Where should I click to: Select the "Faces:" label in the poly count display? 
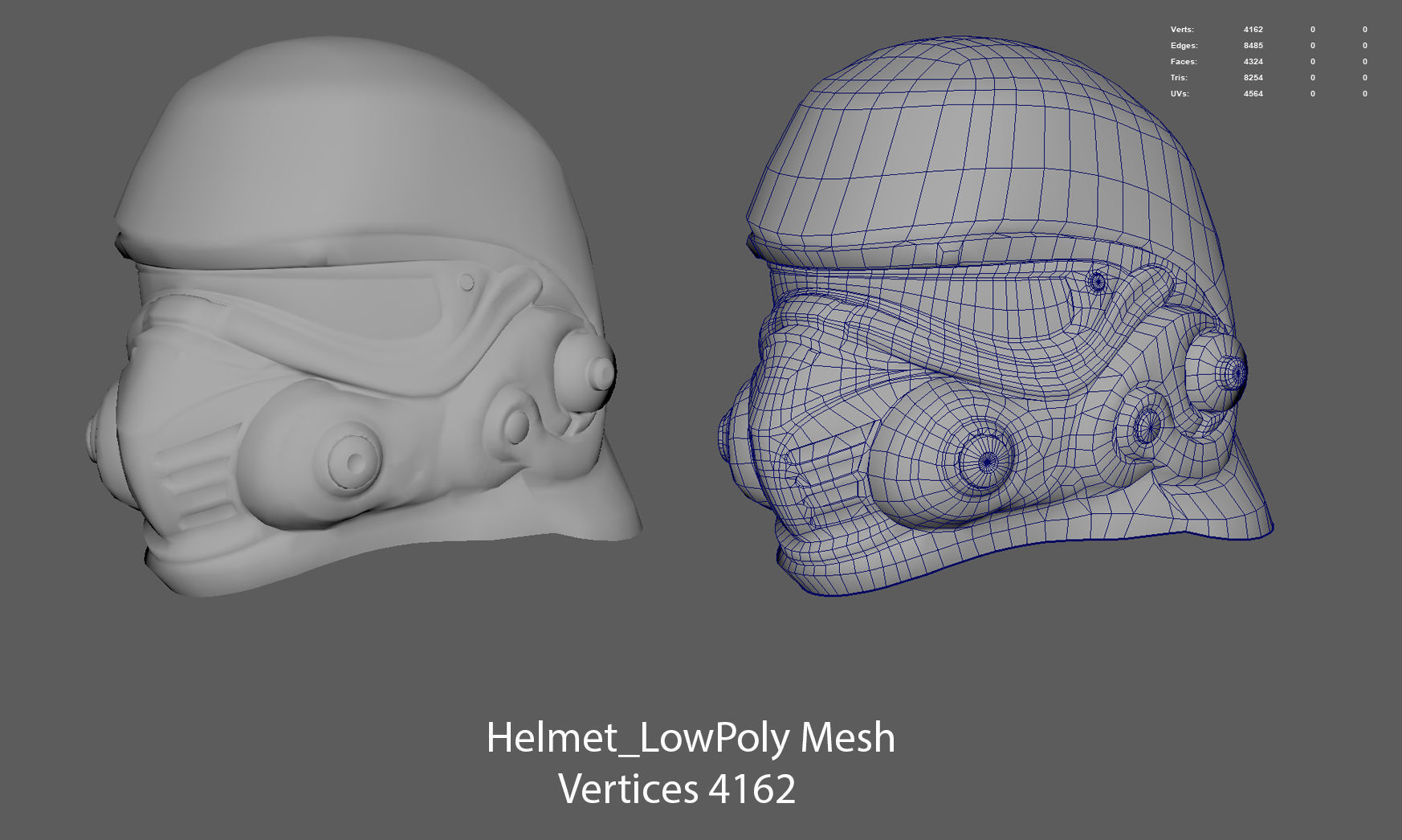tap(1184, 62)
